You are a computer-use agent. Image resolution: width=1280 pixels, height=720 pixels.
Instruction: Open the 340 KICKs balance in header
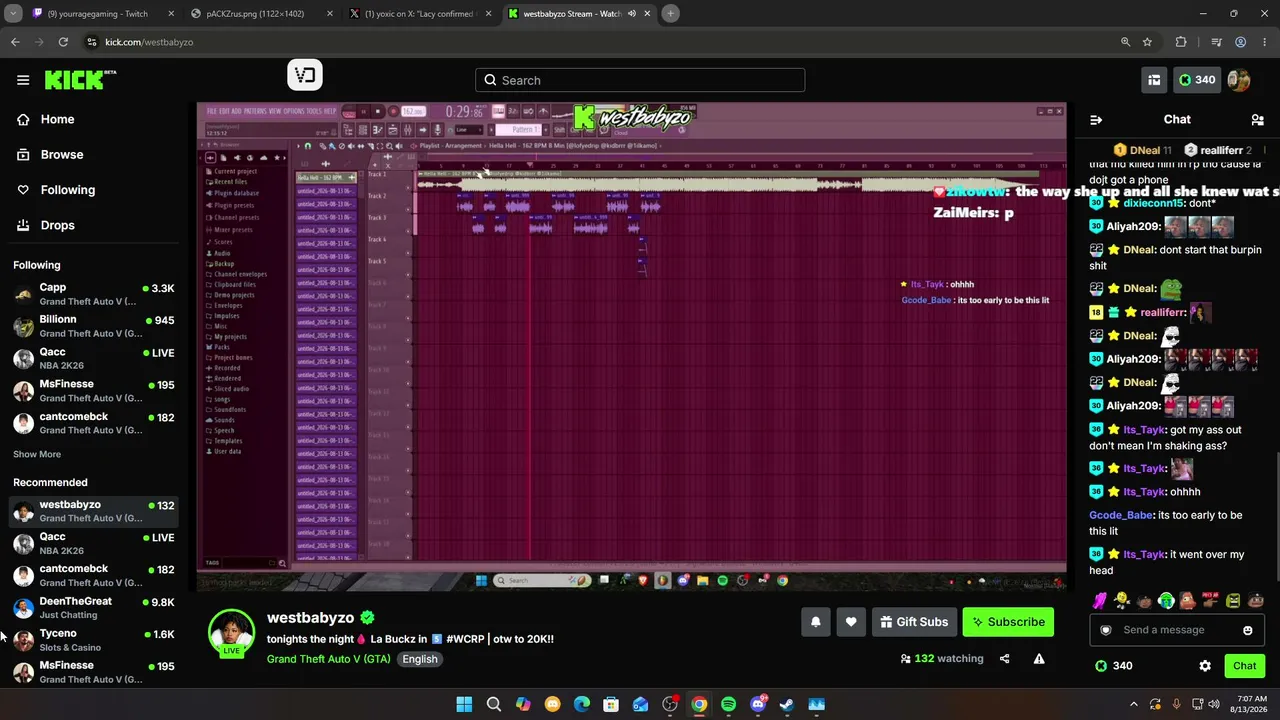click(x=1197, y=80)
